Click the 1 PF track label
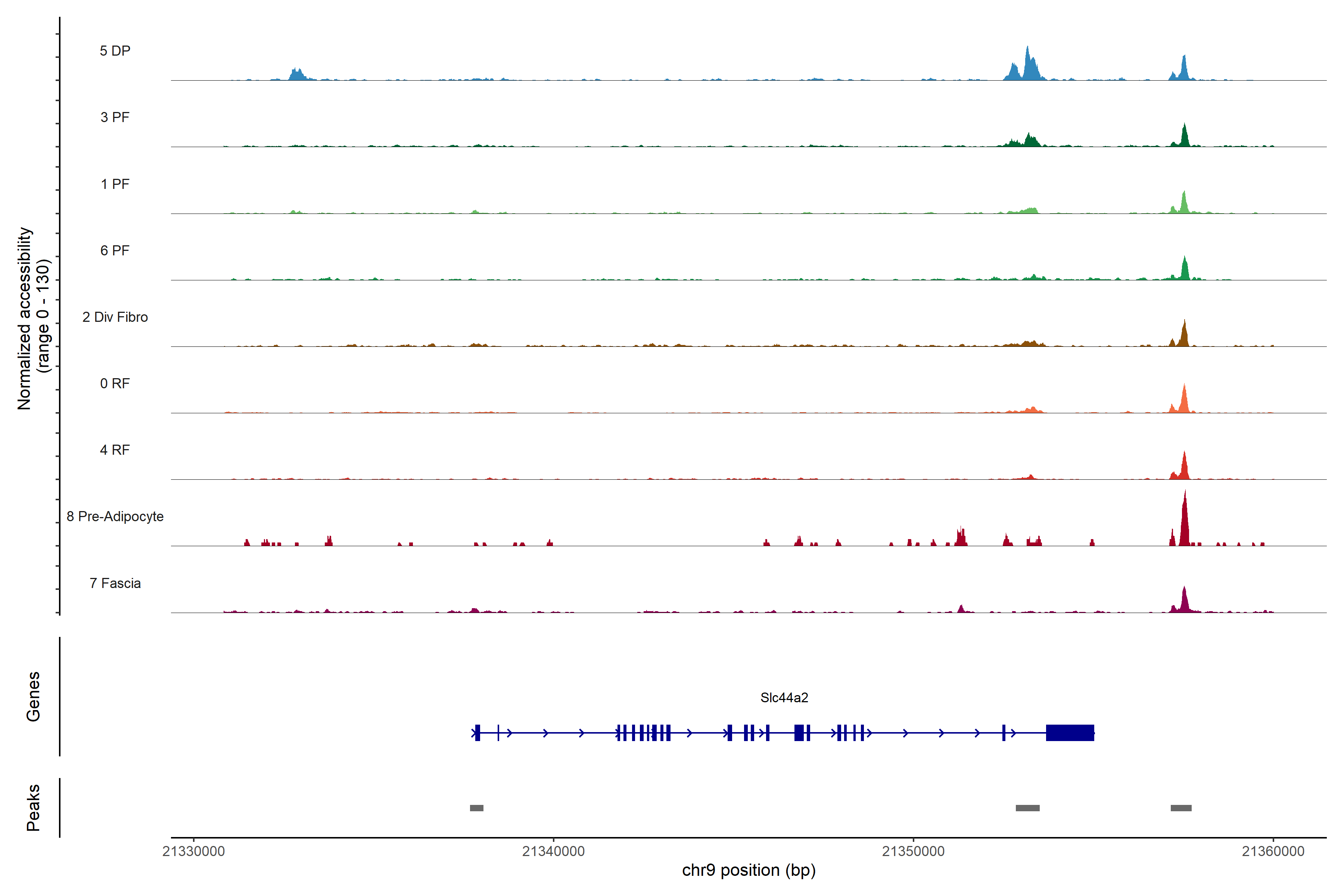The height and width of the screenshot is (896, 1344). click(x=115, y=184)
